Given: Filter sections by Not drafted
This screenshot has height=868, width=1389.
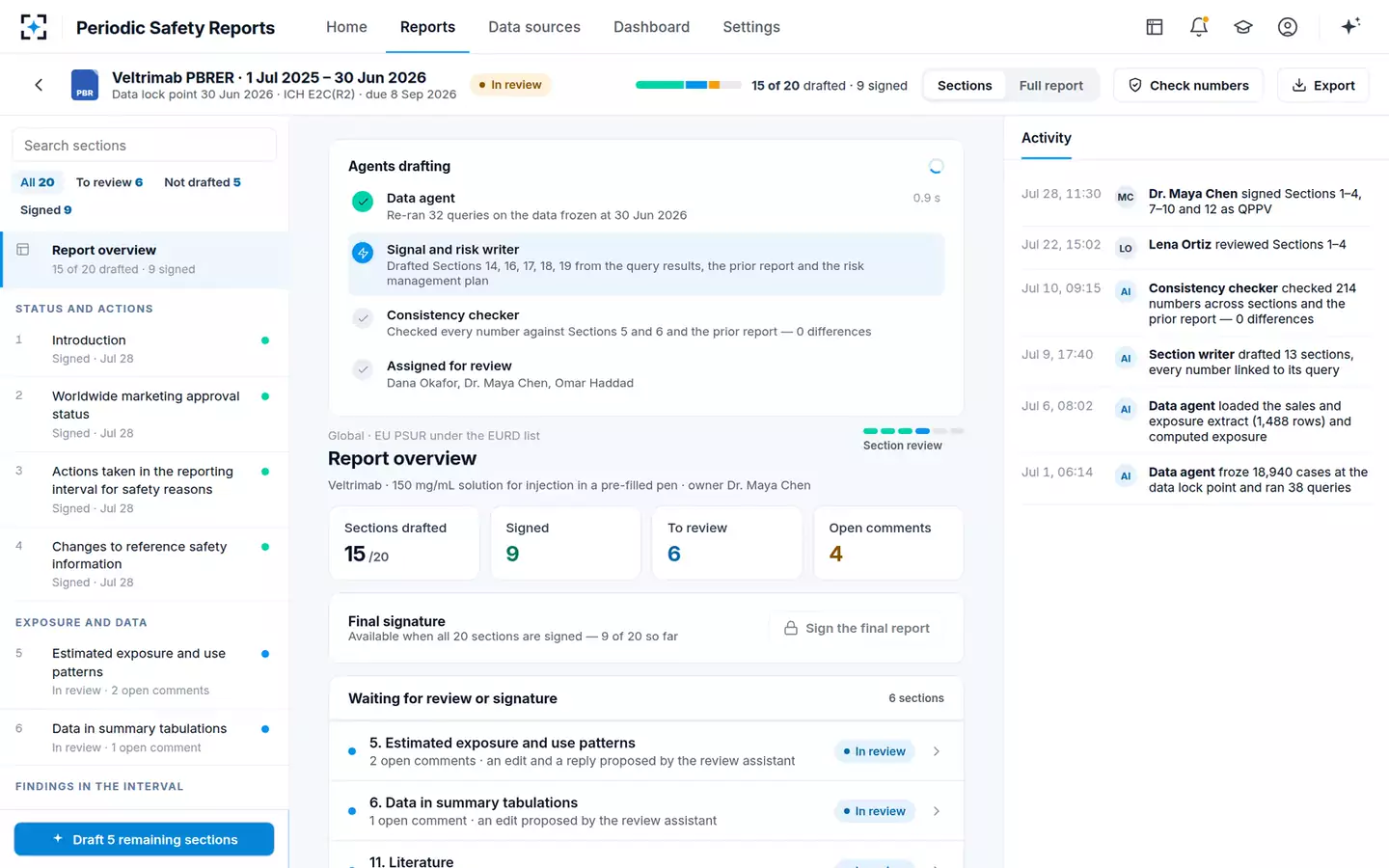Looking at the screenshot, I should tap(203, 182).
